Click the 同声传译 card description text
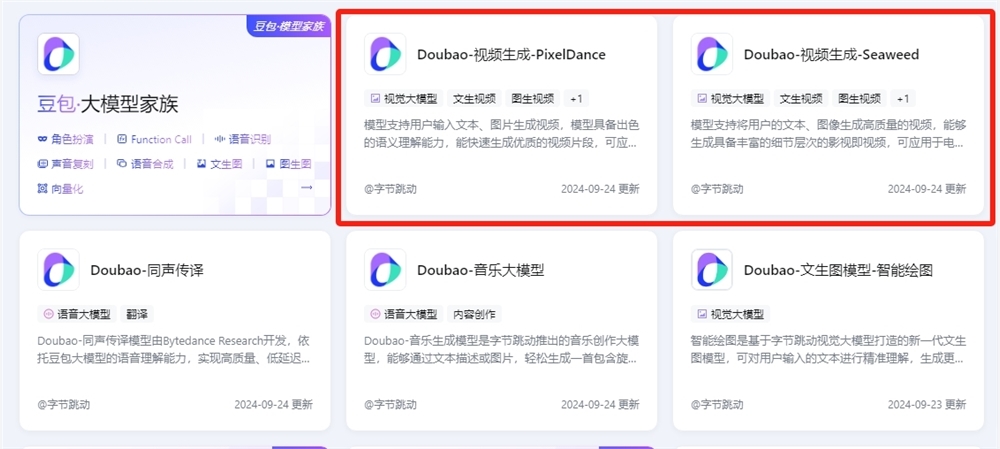The height and width of the screenshot is (449, 1000). coord(175,350)
